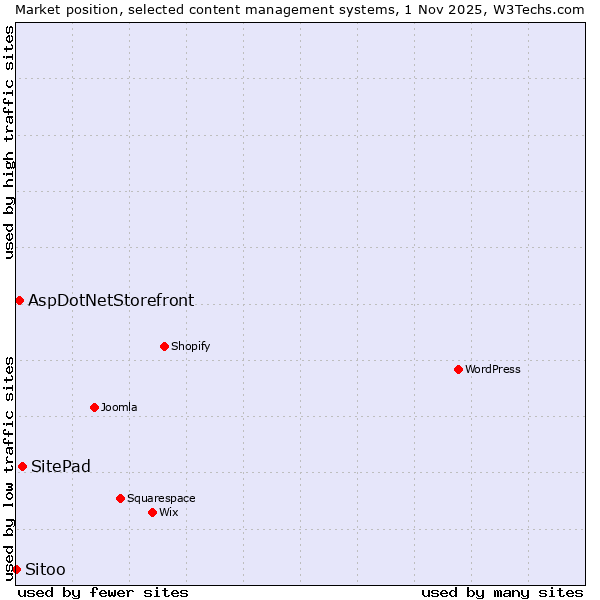Select the SitePad text label
The height and width of the screenshot is (600, 600).
[x=61, y=466]
